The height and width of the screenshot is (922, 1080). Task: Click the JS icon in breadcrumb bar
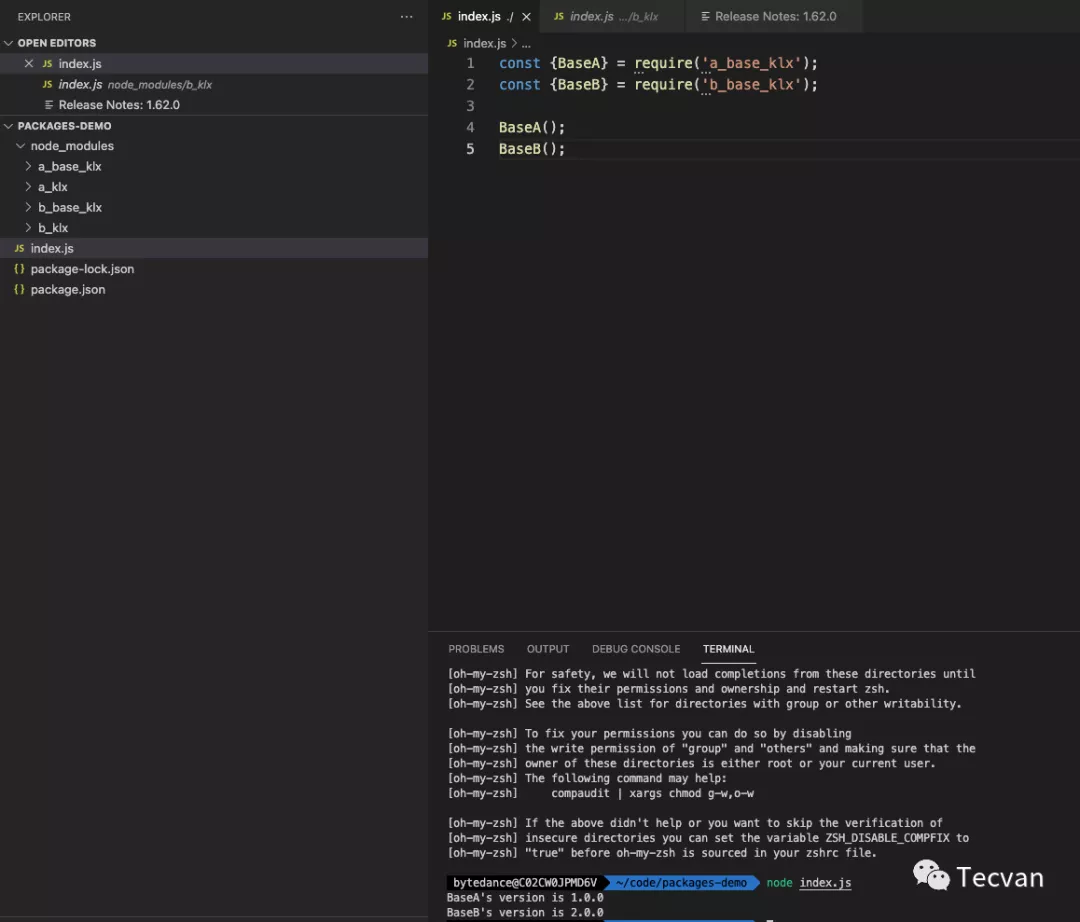(x=452, y=44)
